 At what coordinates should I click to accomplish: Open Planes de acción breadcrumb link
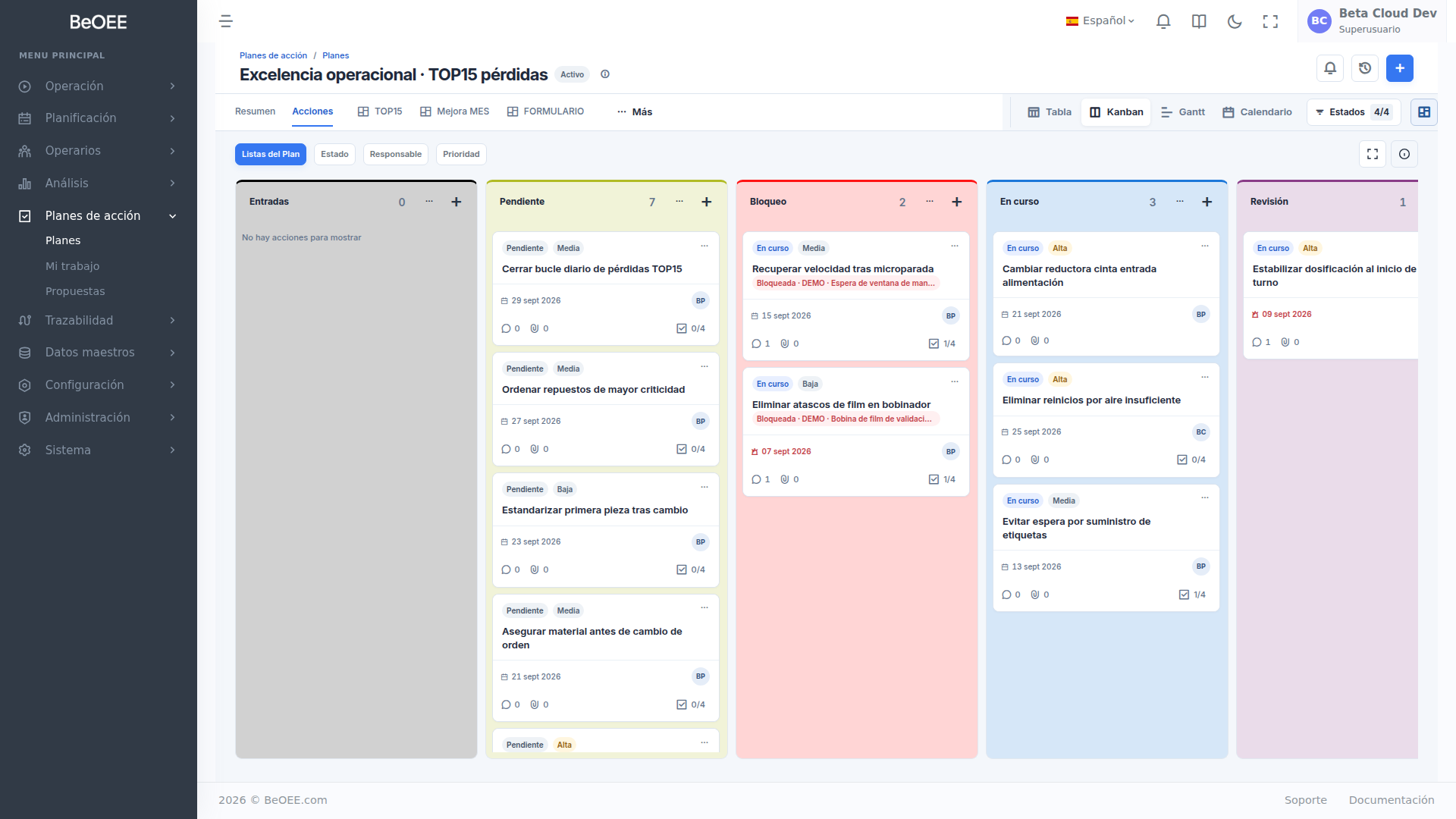[273, 55]
